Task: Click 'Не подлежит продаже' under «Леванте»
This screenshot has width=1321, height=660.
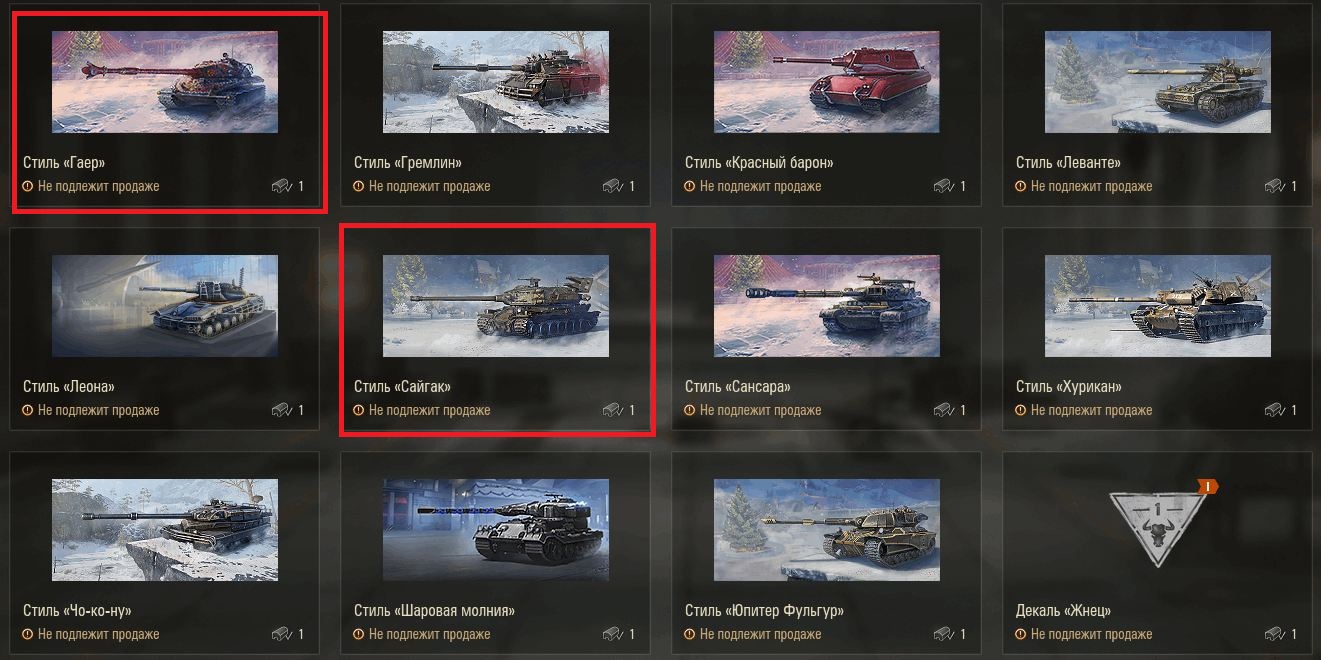Action: (1091, 186)
